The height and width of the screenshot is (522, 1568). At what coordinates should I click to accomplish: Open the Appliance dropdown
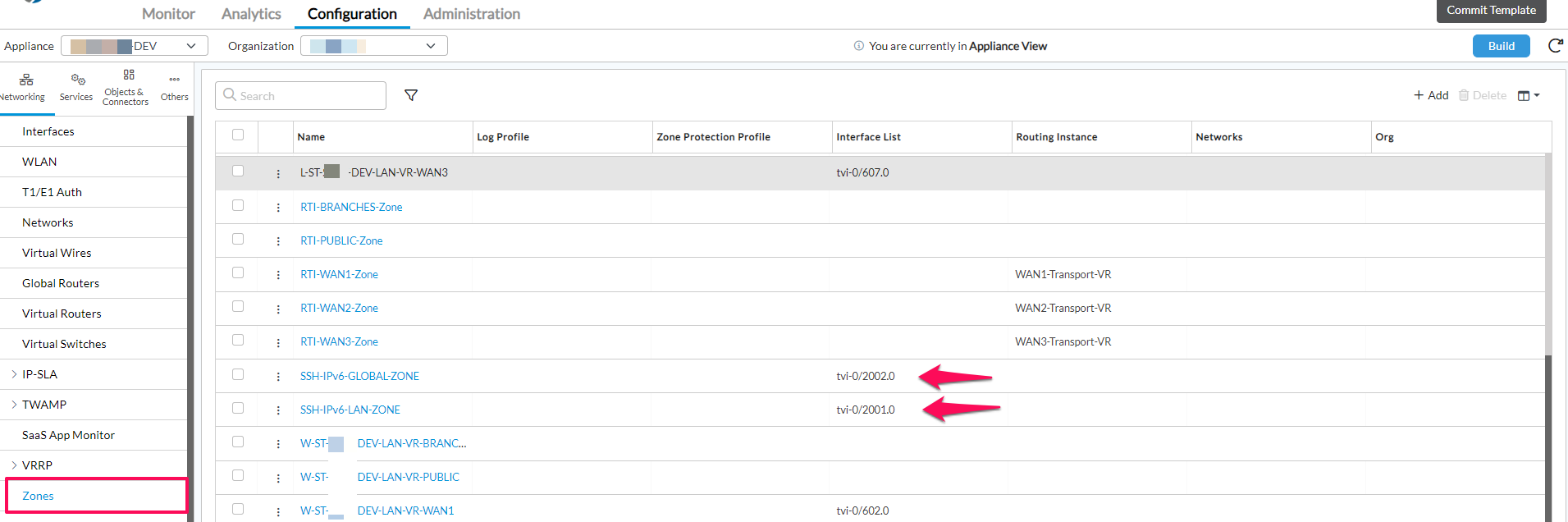point(135,46)
